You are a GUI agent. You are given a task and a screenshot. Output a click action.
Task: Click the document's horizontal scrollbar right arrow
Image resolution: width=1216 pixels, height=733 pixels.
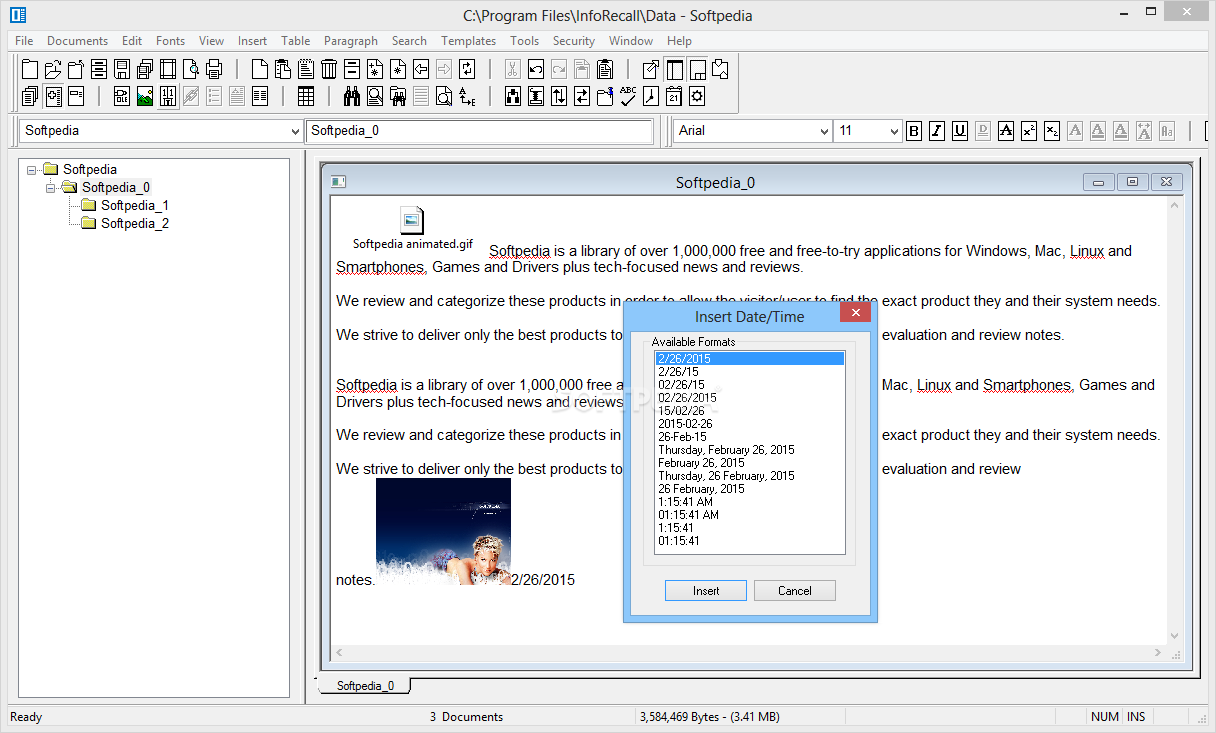[1160, 653]
